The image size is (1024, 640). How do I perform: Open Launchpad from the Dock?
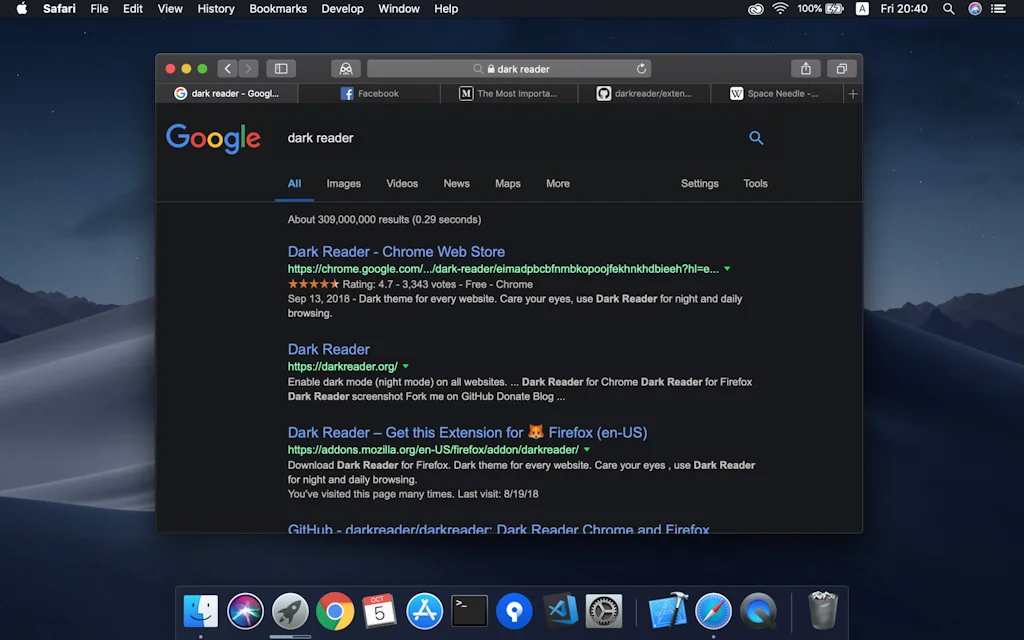click(289, 610)
